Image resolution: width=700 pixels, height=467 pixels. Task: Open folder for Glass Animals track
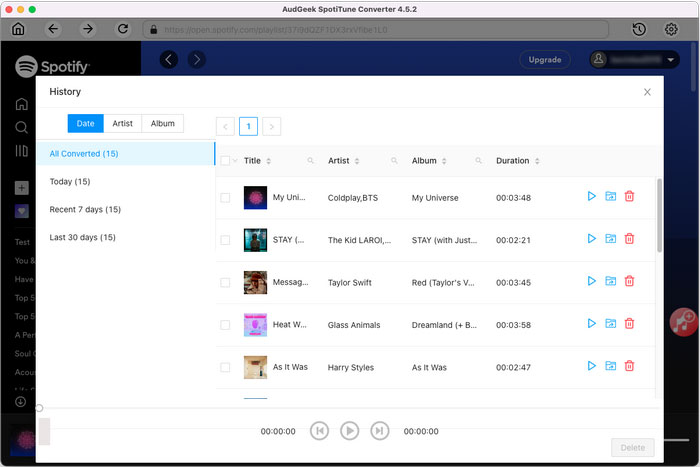pyautogui.click(x=611, y=324)
